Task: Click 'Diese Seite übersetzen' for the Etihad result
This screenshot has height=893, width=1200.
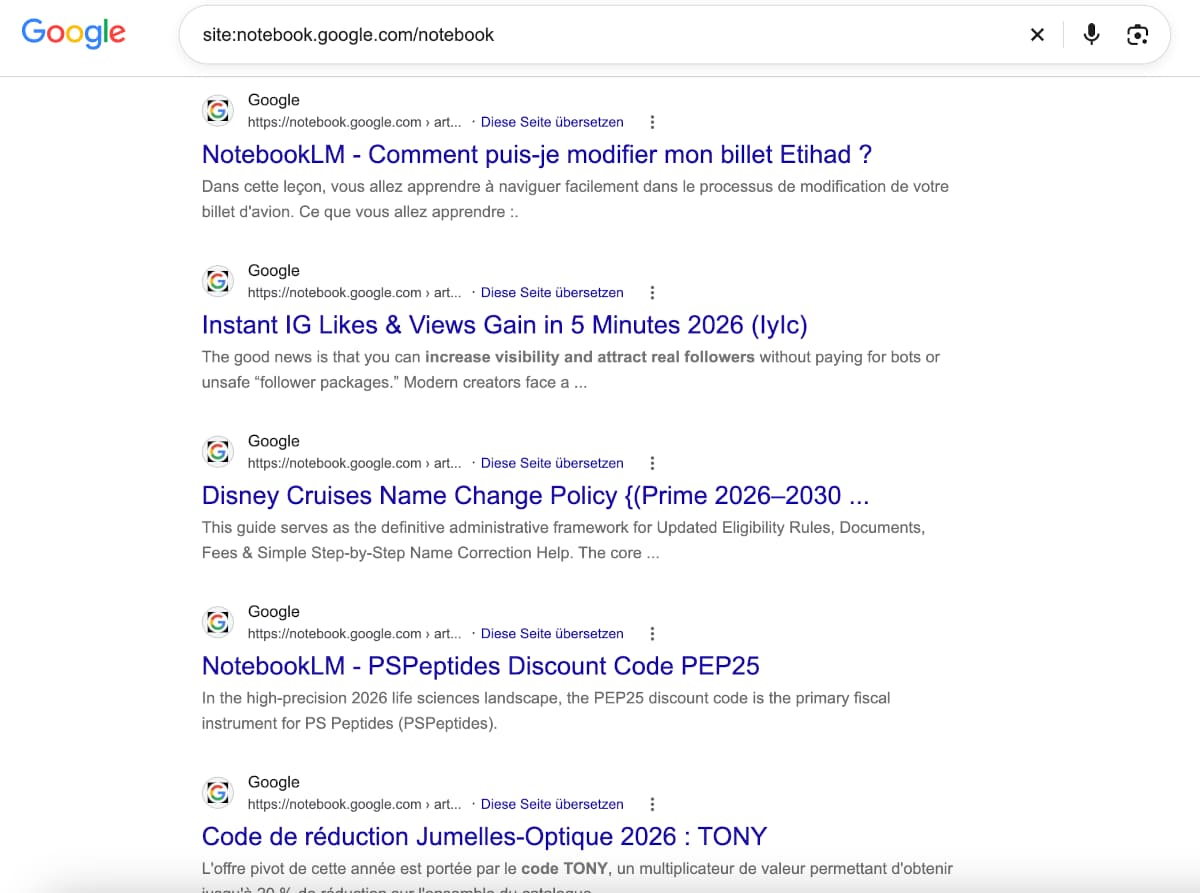Action: coord(552,122)
